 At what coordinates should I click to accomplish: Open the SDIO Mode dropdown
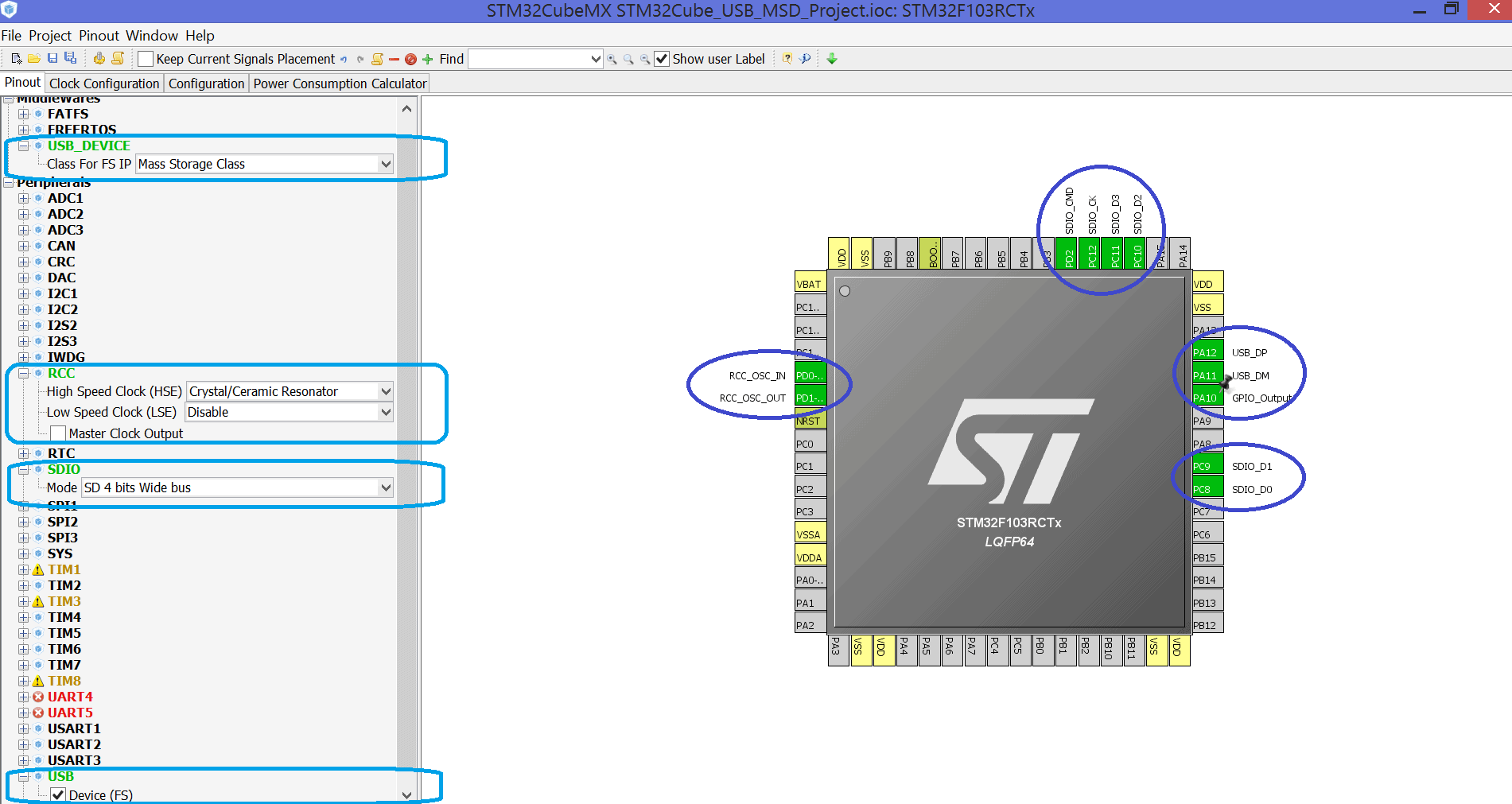click(x=385, y=487)
